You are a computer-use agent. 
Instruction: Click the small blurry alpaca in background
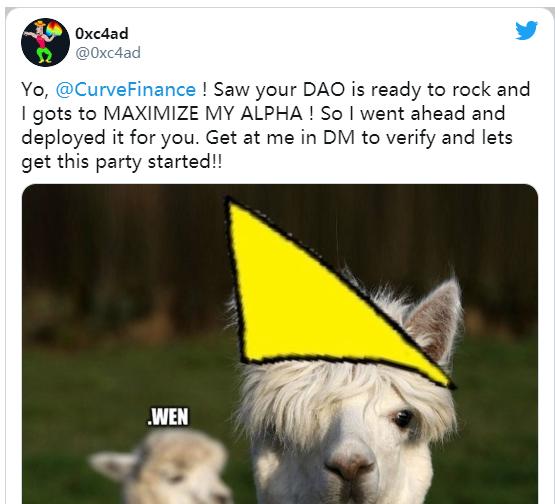161,467
